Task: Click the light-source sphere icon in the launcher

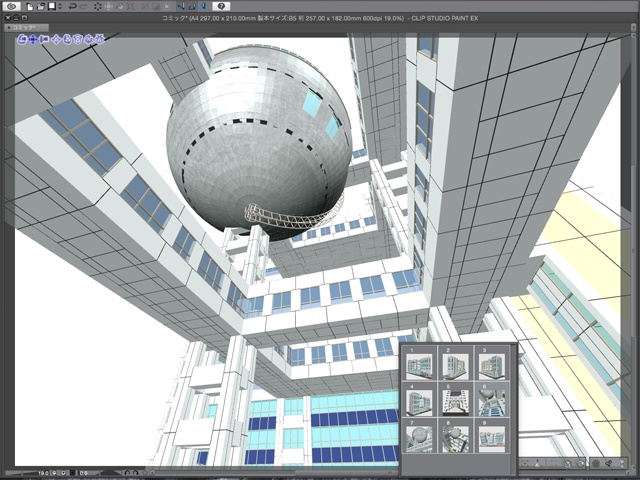Action: (596, 463)
